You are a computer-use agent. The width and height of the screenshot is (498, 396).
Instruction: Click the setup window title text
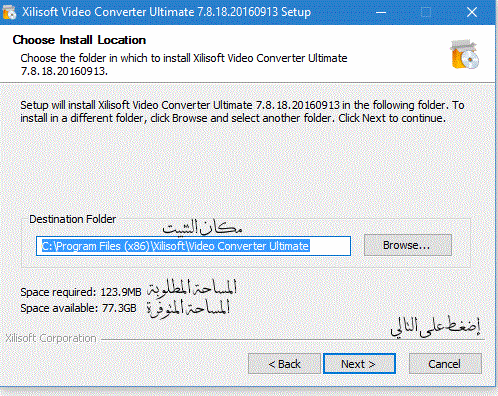coord(166,12)
